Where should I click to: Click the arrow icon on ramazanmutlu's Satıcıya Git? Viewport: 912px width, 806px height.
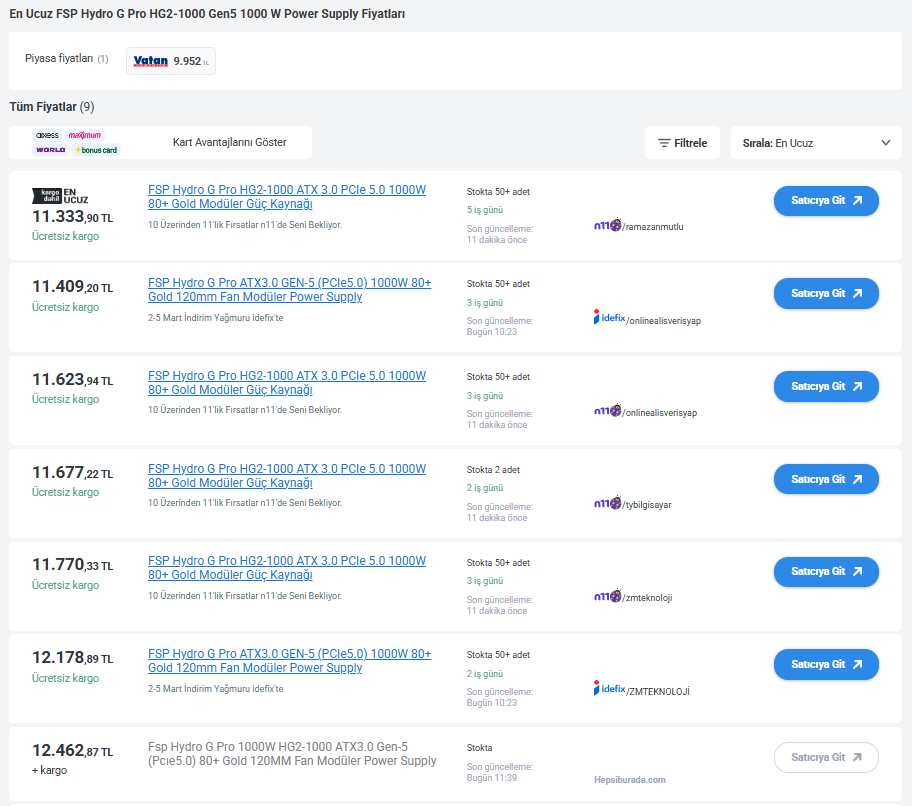(857, 201)
